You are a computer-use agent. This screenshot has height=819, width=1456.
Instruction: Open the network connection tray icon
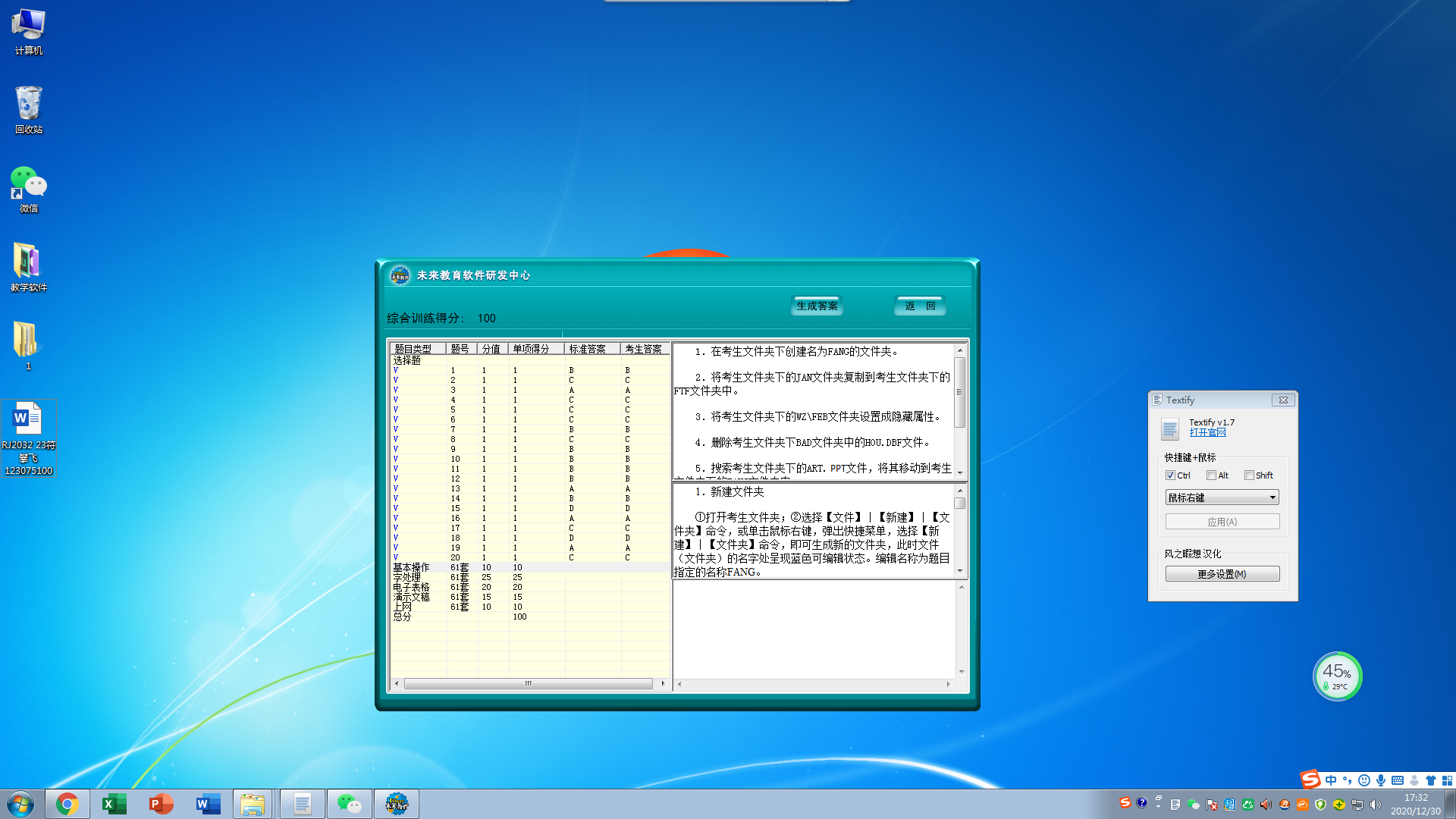coord(1357,805)
